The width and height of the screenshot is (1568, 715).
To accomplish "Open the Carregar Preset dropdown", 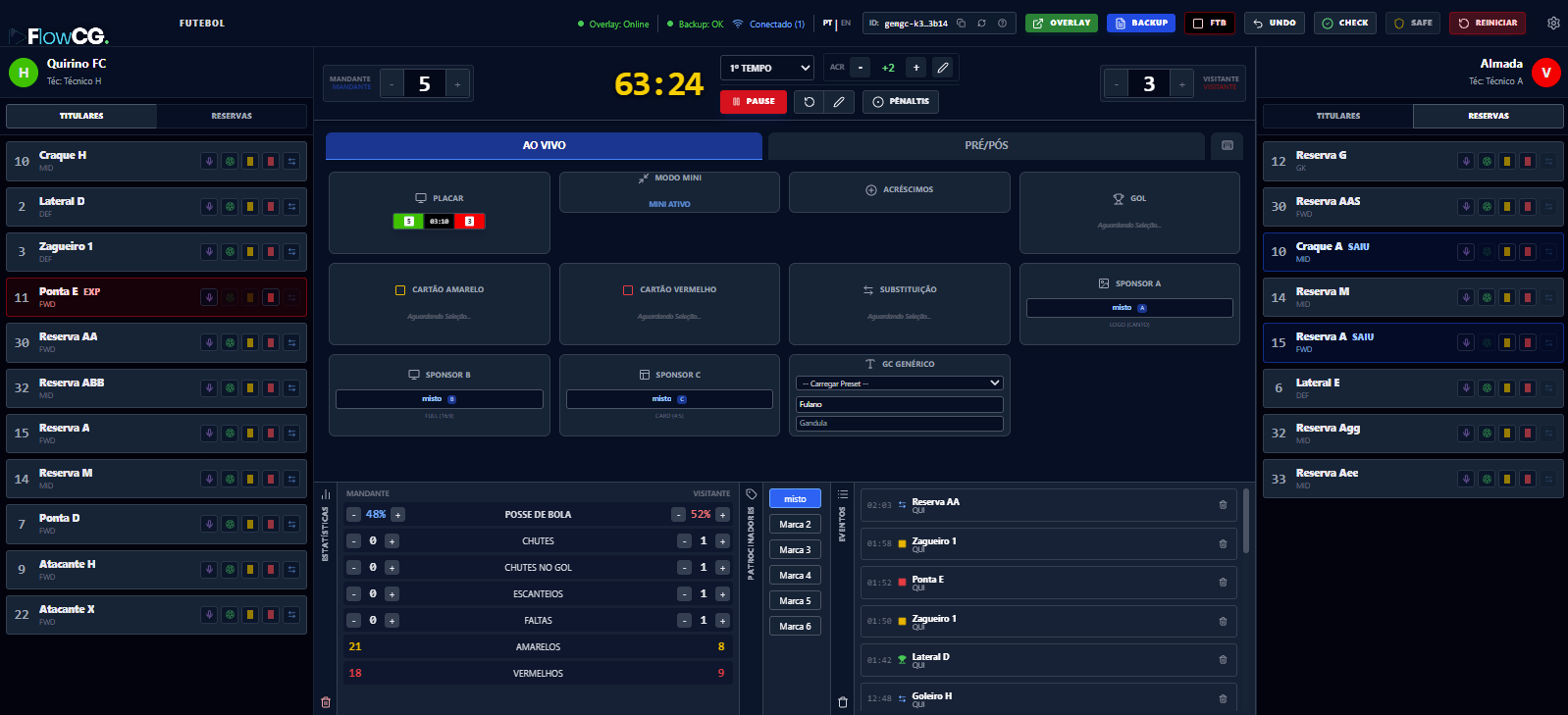I will [899, 383].
